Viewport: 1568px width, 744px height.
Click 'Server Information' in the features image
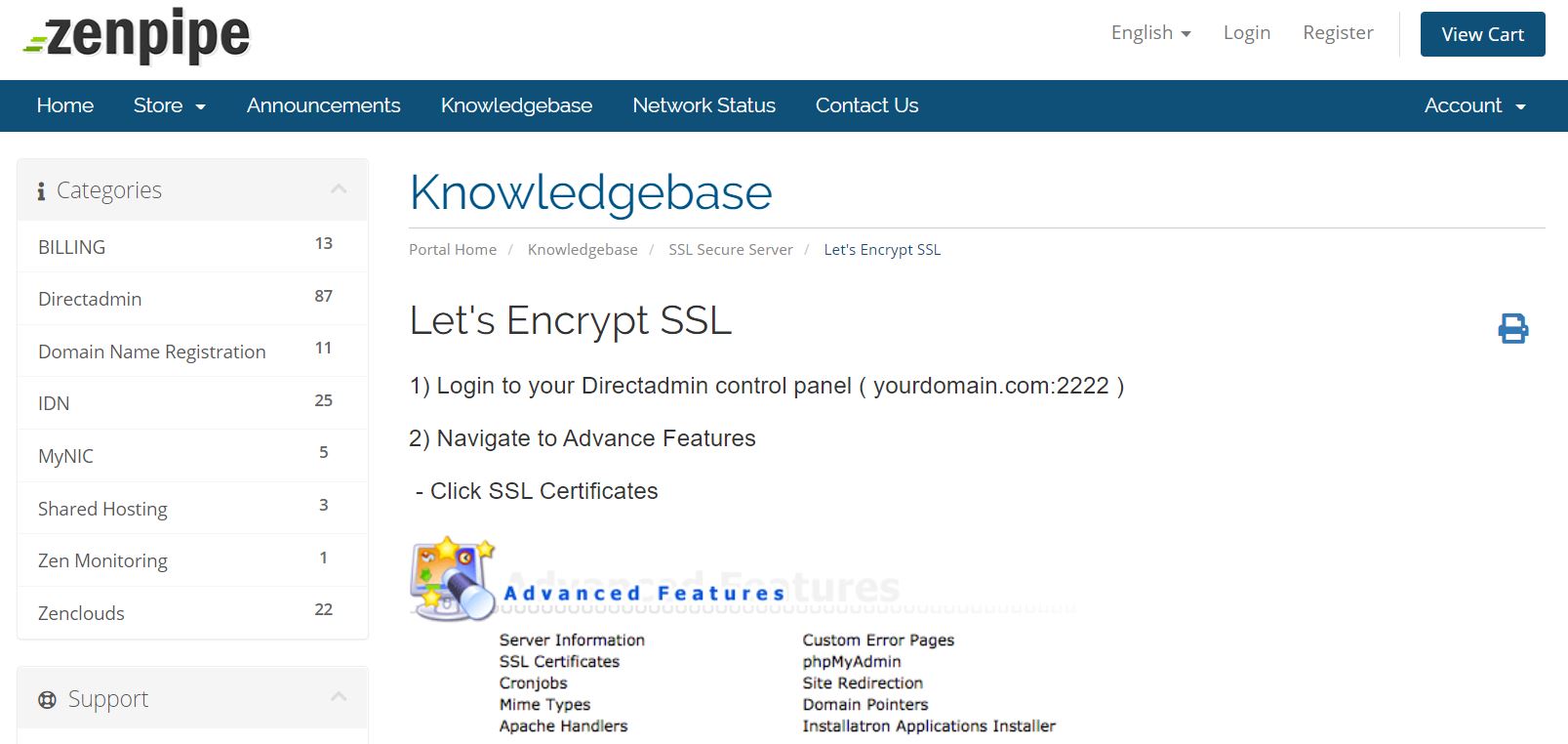pos(572,641)
